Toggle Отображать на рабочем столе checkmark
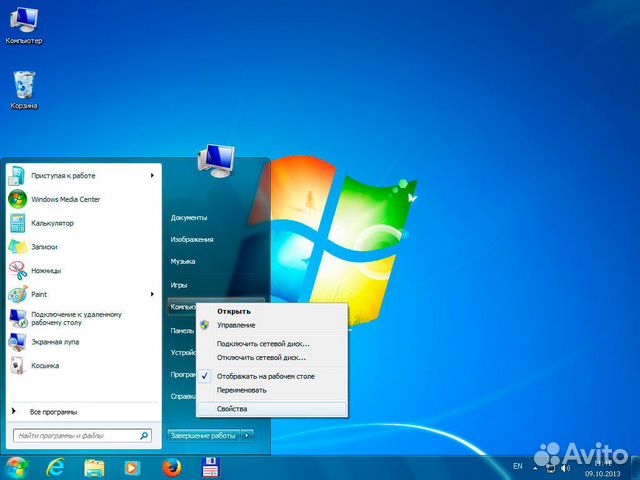 [204, 376]
